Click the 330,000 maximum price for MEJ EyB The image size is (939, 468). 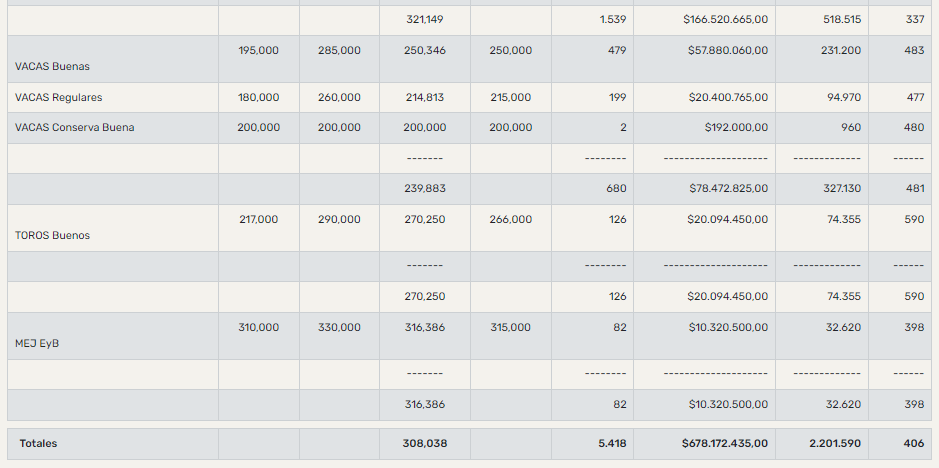pyautogui.click(x=339, y=327)
